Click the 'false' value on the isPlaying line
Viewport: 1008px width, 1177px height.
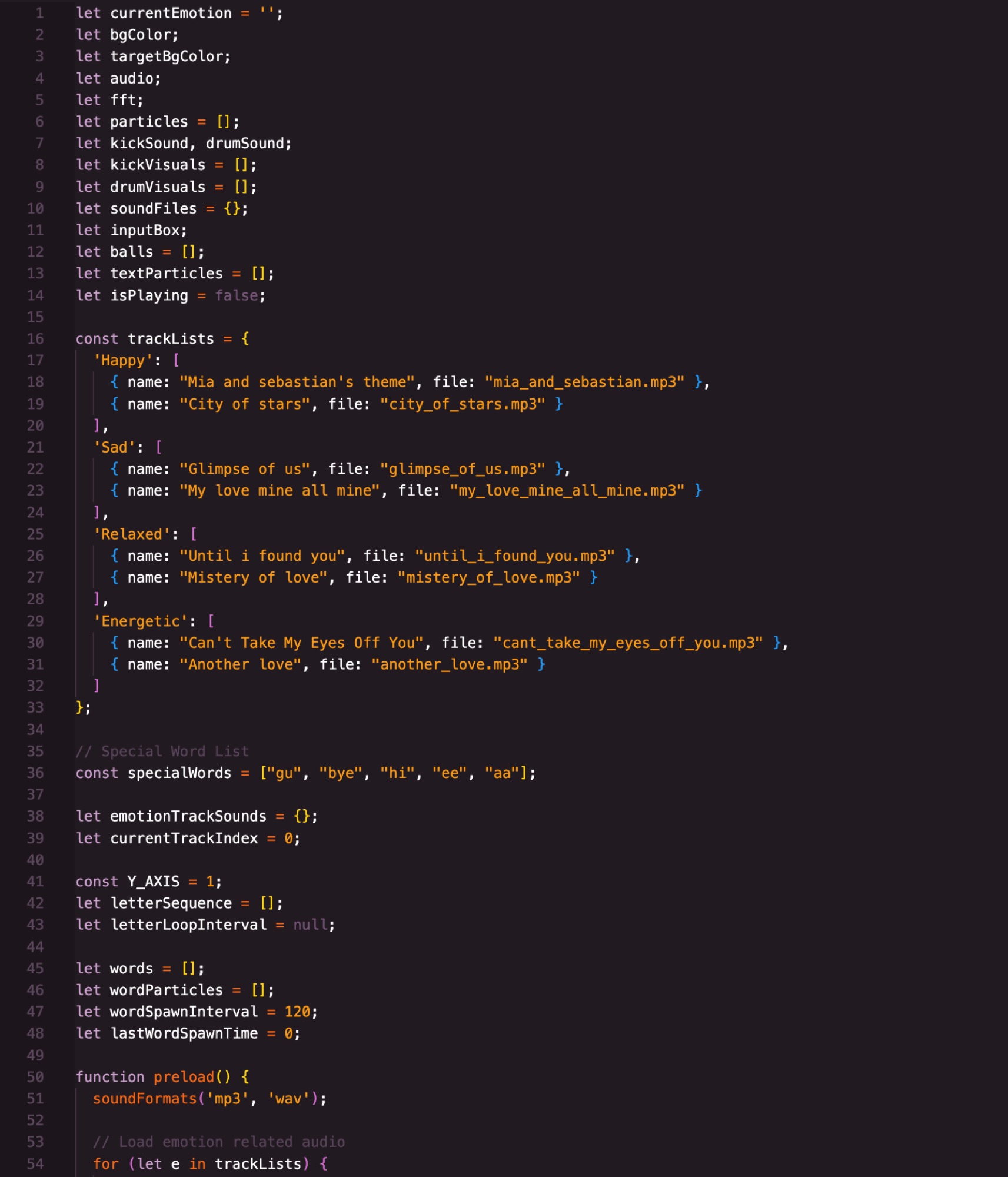[x=236, y=295]
